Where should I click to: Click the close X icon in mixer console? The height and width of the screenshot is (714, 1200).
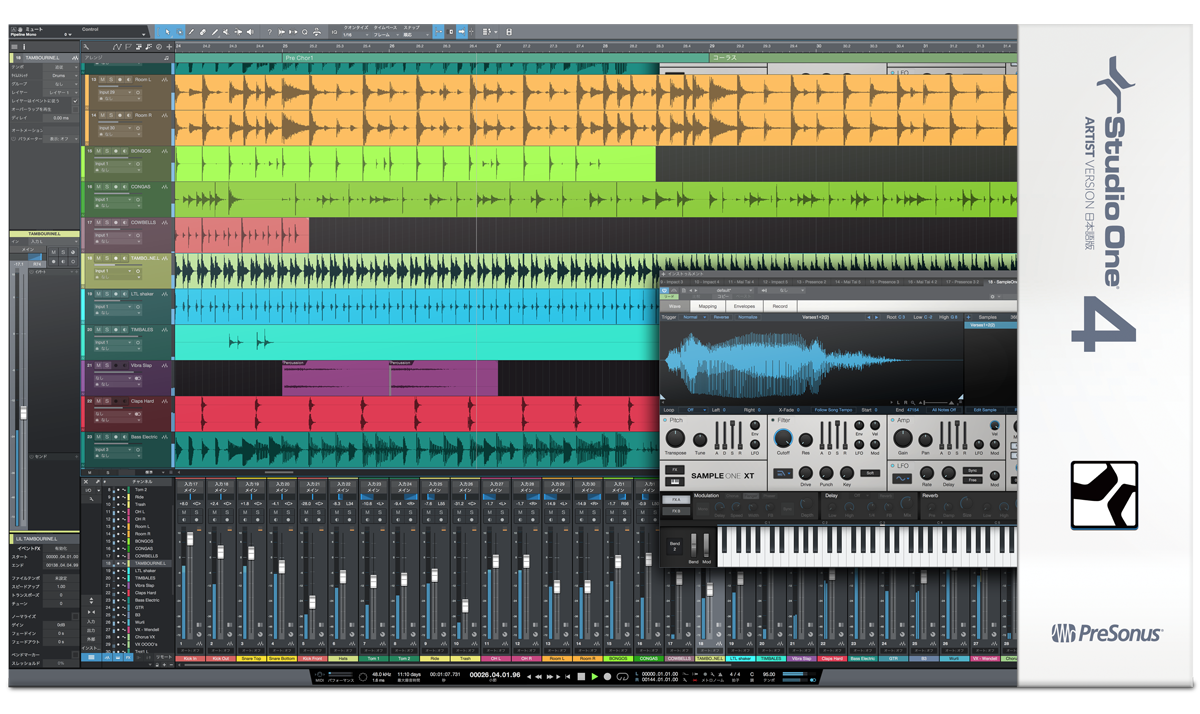pos(86,482)
